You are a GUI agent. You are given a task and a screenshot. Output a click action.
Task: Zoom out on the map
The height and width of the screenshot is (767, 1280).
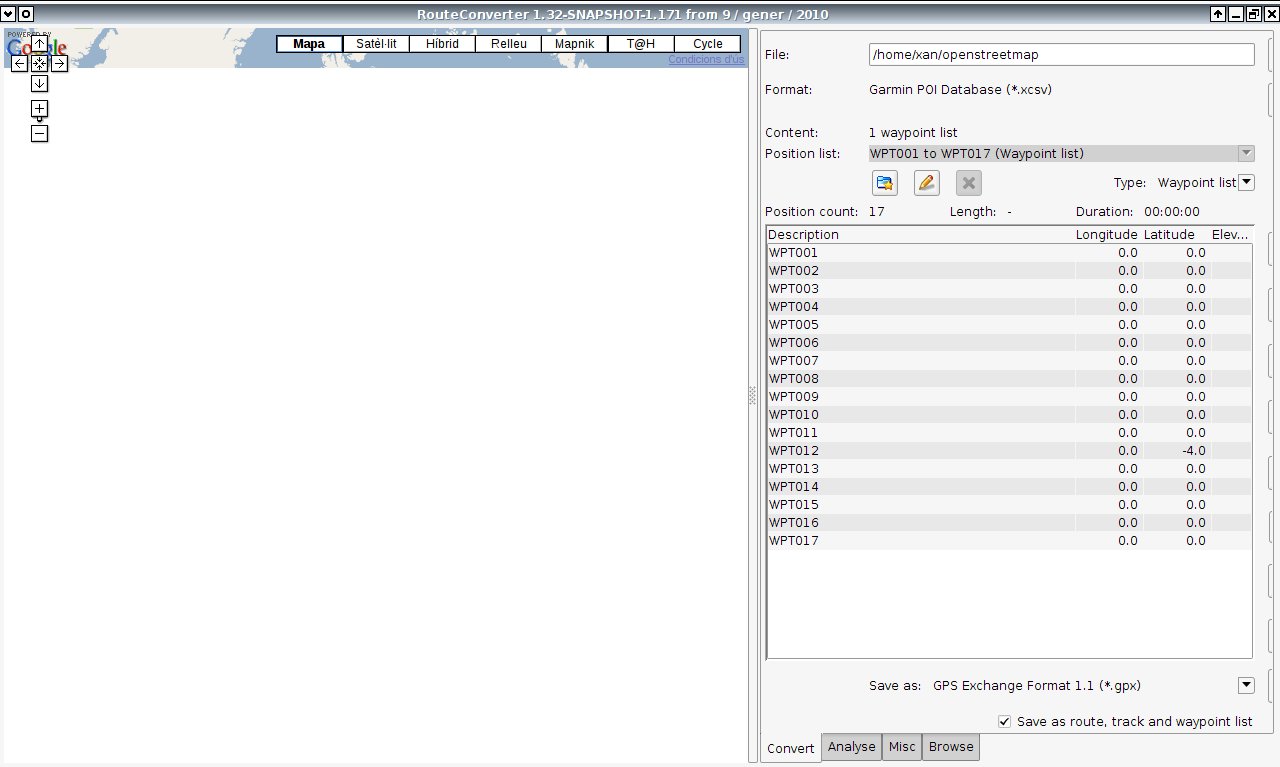tap(39, 134)
